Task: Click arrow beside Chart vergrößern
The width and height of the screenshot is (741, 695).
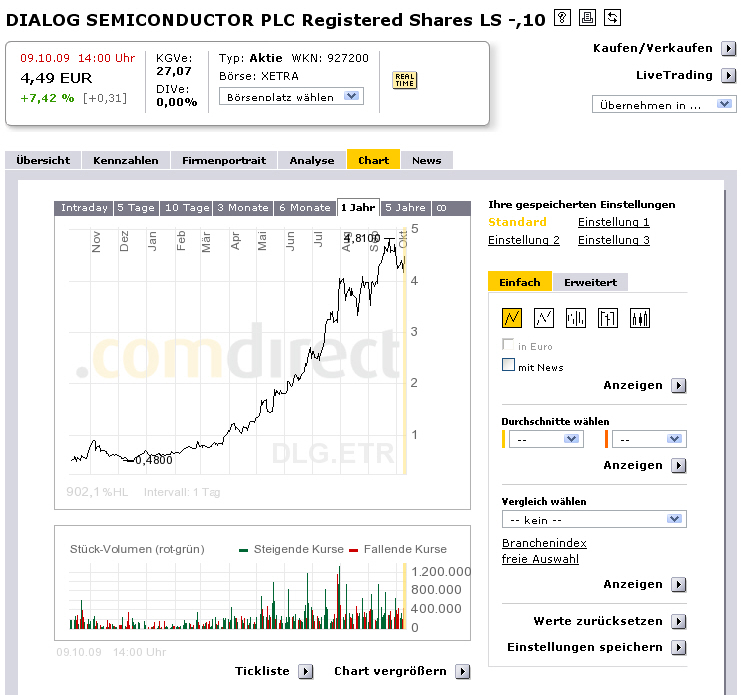Action: coord(463,671)
